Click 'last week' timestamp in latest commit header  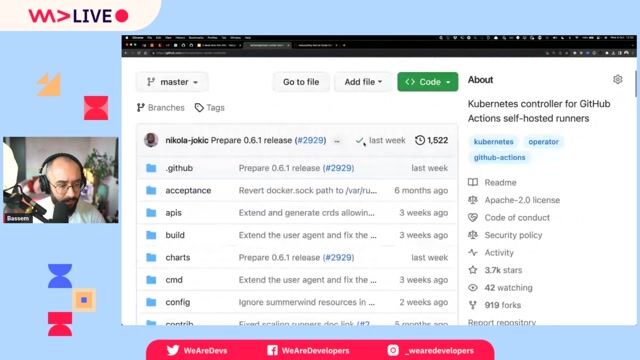[387, 140]
